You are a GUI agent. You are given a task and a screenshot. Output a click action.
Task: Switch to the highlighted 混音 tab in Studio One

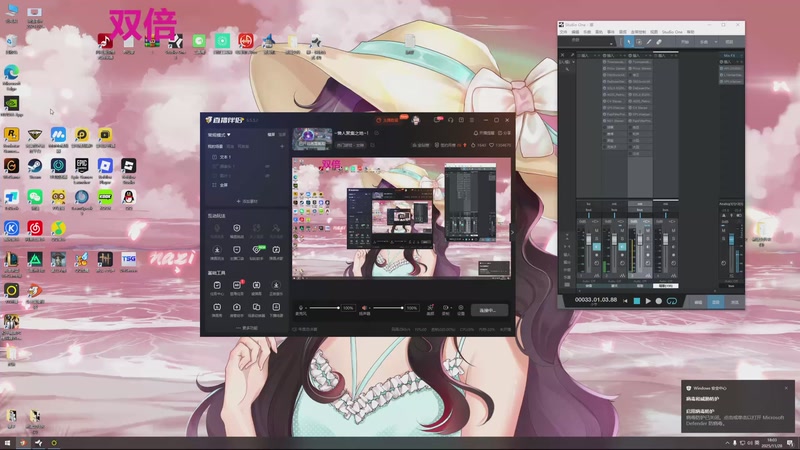(716, 302)
